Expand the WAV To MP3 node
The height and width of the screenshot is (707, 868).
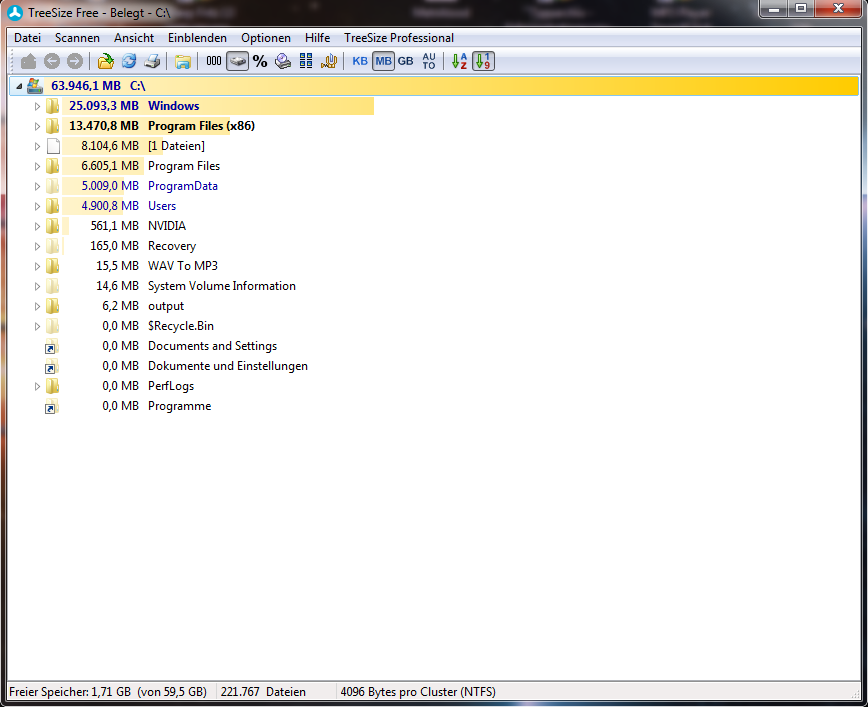pos(37,266)
